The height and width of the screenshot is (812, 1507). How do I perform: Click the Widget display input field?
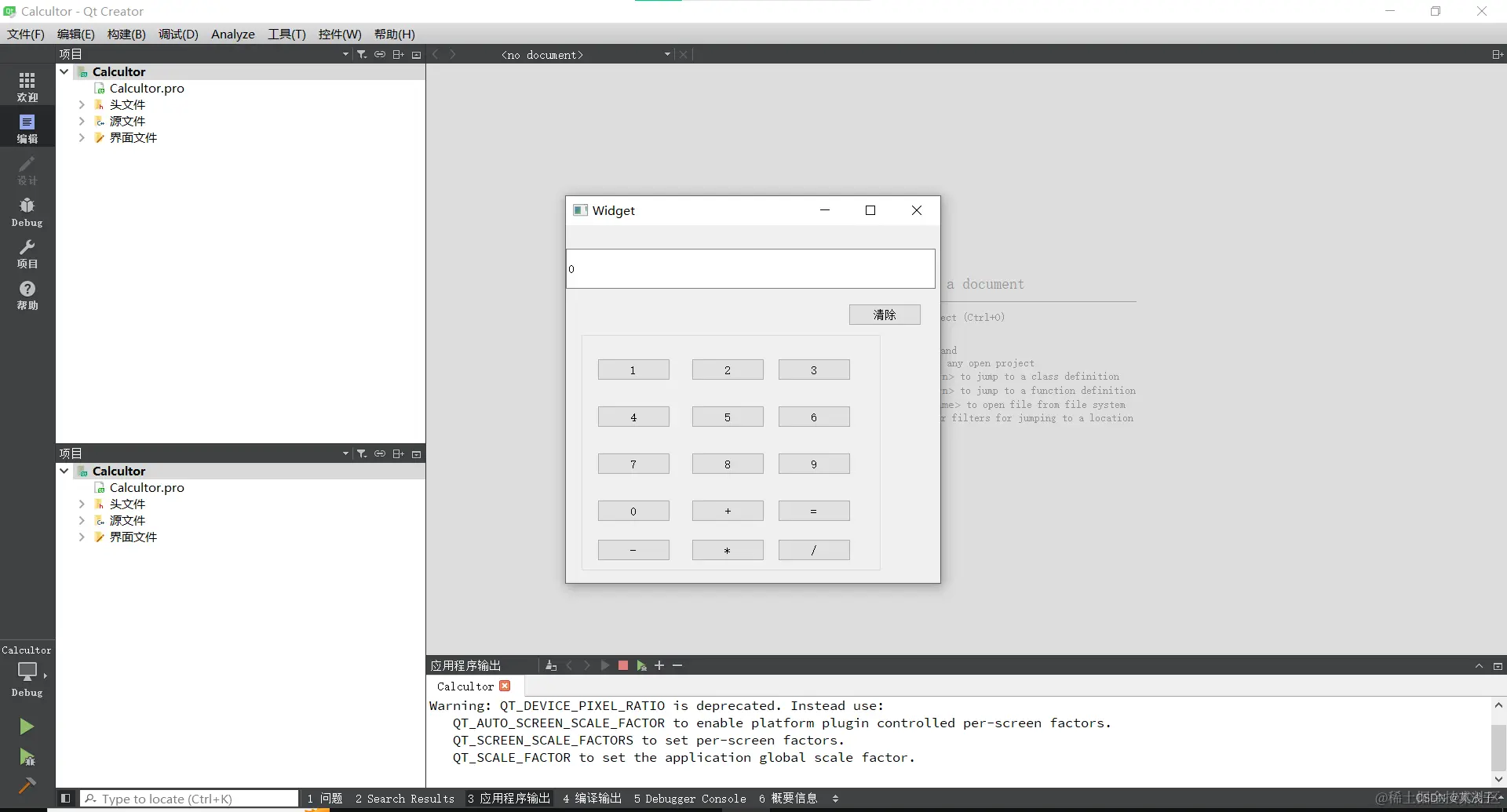point(750,269)
